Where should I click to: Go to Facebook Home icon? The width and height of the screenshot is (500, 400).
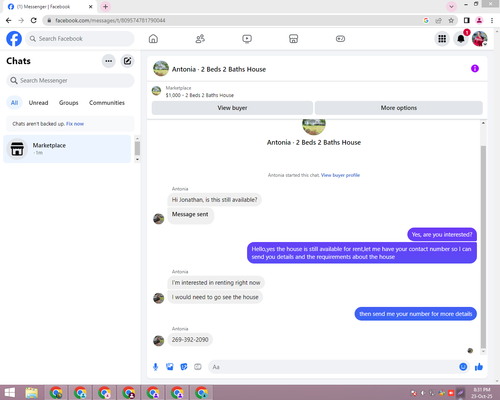point(153,39)
